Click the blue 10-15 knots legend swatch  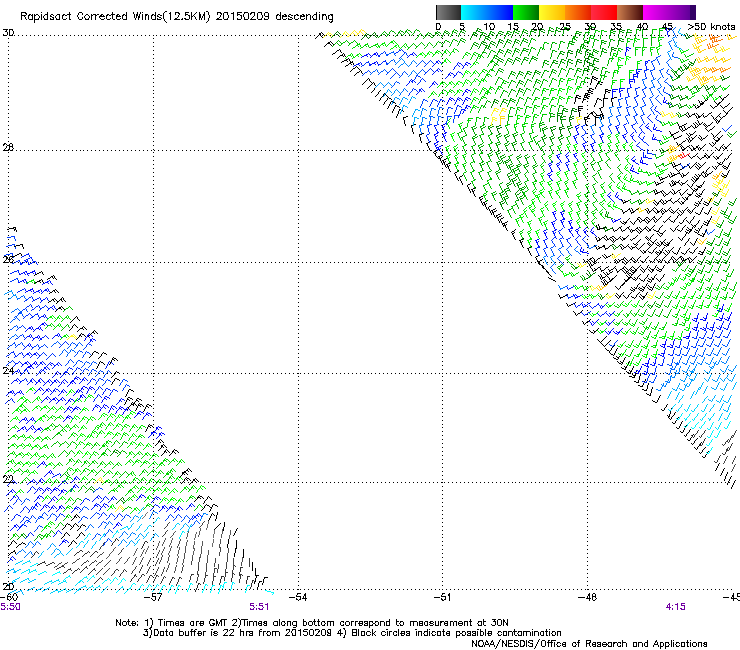(500, 12)
